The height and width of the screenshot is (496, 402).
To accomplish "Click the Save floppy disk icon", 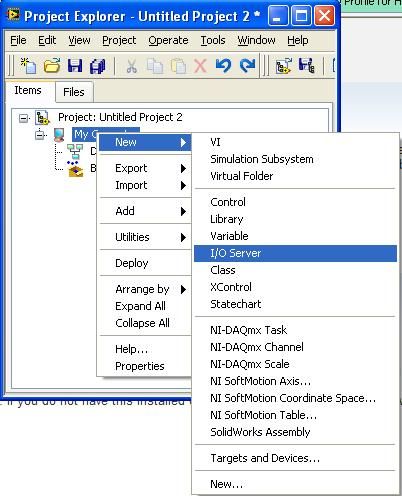I will pos(75,65).
